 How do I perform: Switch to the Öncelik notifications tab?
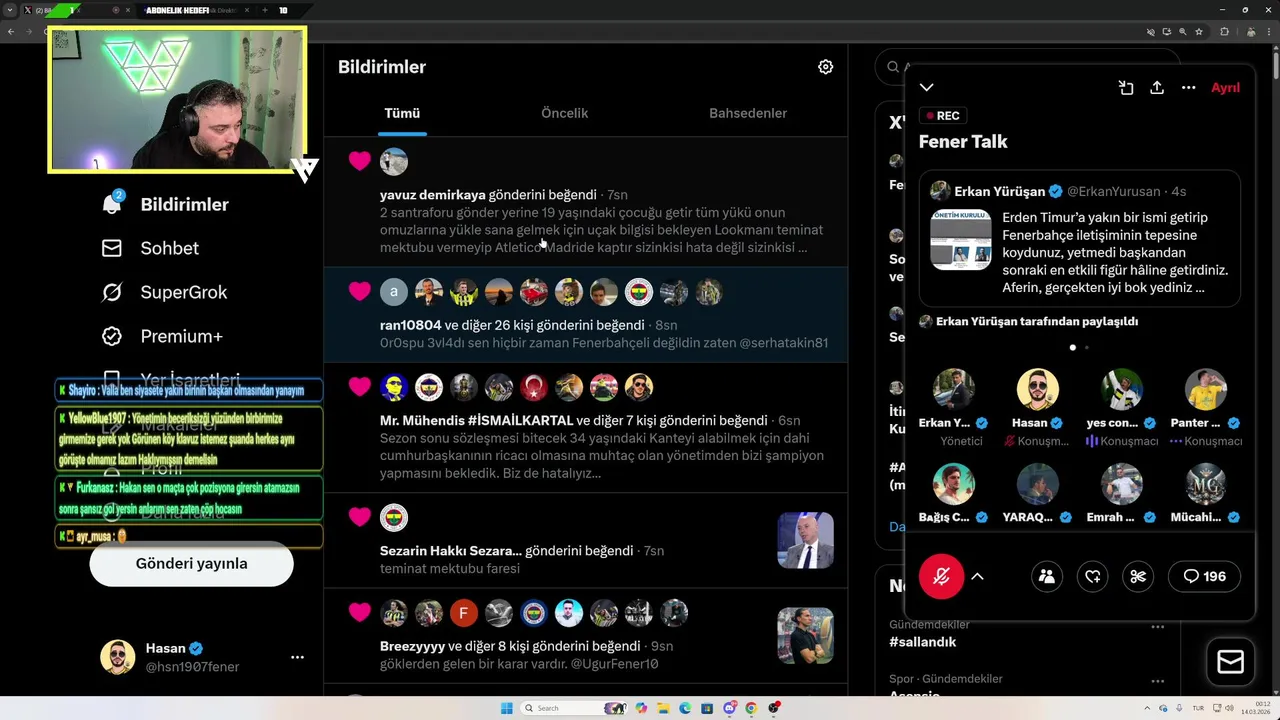click(x=564, y=113)
